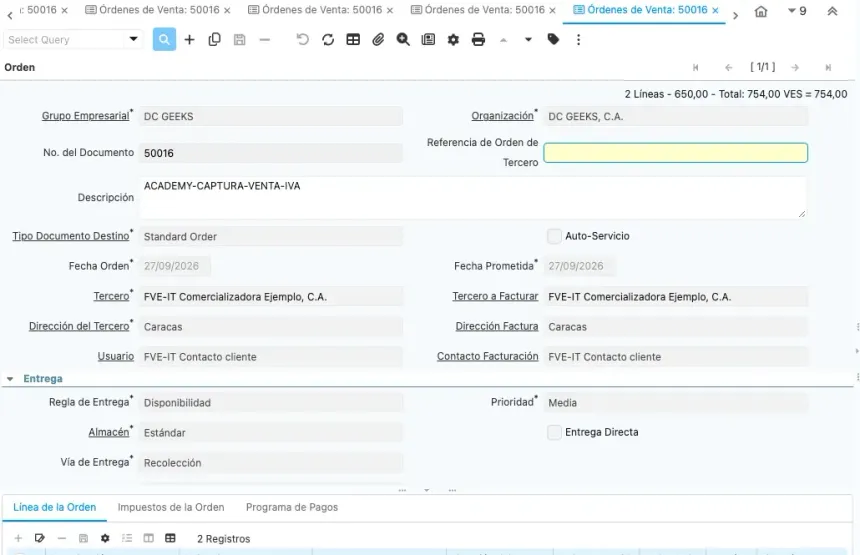Collapse the Entrega section
The width and height of the screenshot is (860, 555).
10,379
